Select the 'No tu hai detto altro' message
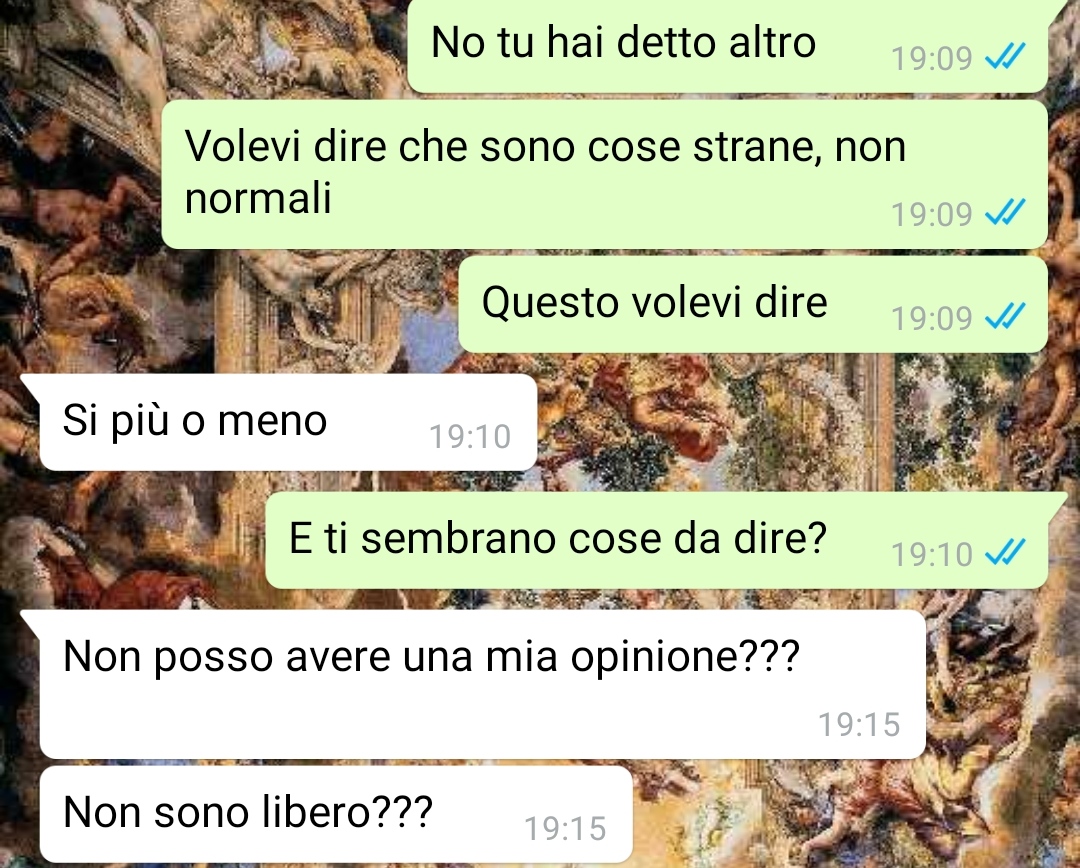The image size is (1080, 868). 728,45
